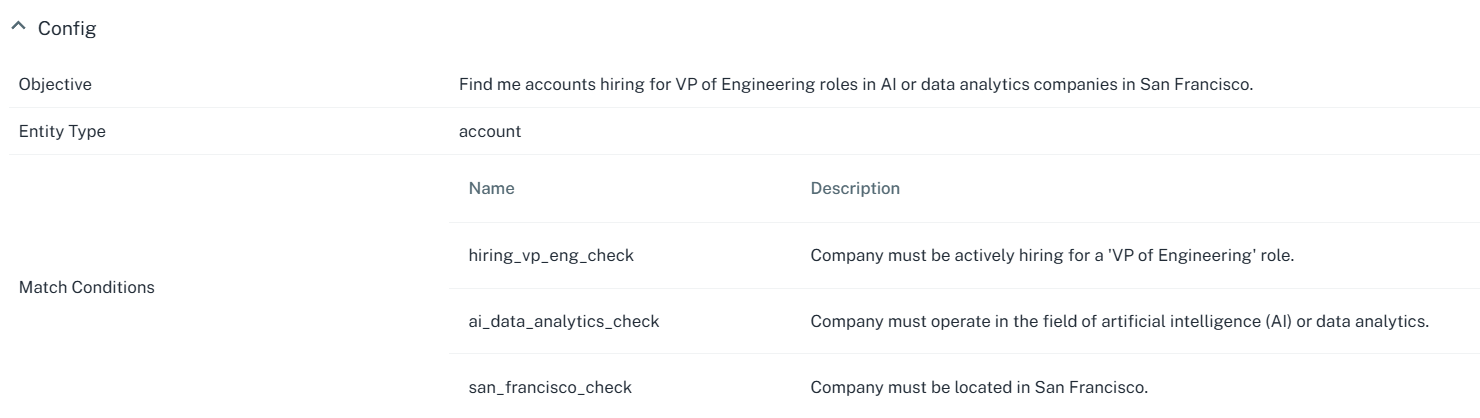
Task: Click 'Company must be located in San Francisco.'
Action: coord(979,387)
